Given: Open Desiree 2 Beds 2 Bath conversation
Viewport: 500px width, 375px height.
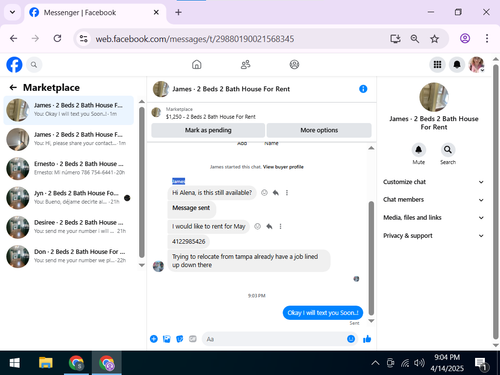Looking at the screenshot, I should [x=69, y=227].
